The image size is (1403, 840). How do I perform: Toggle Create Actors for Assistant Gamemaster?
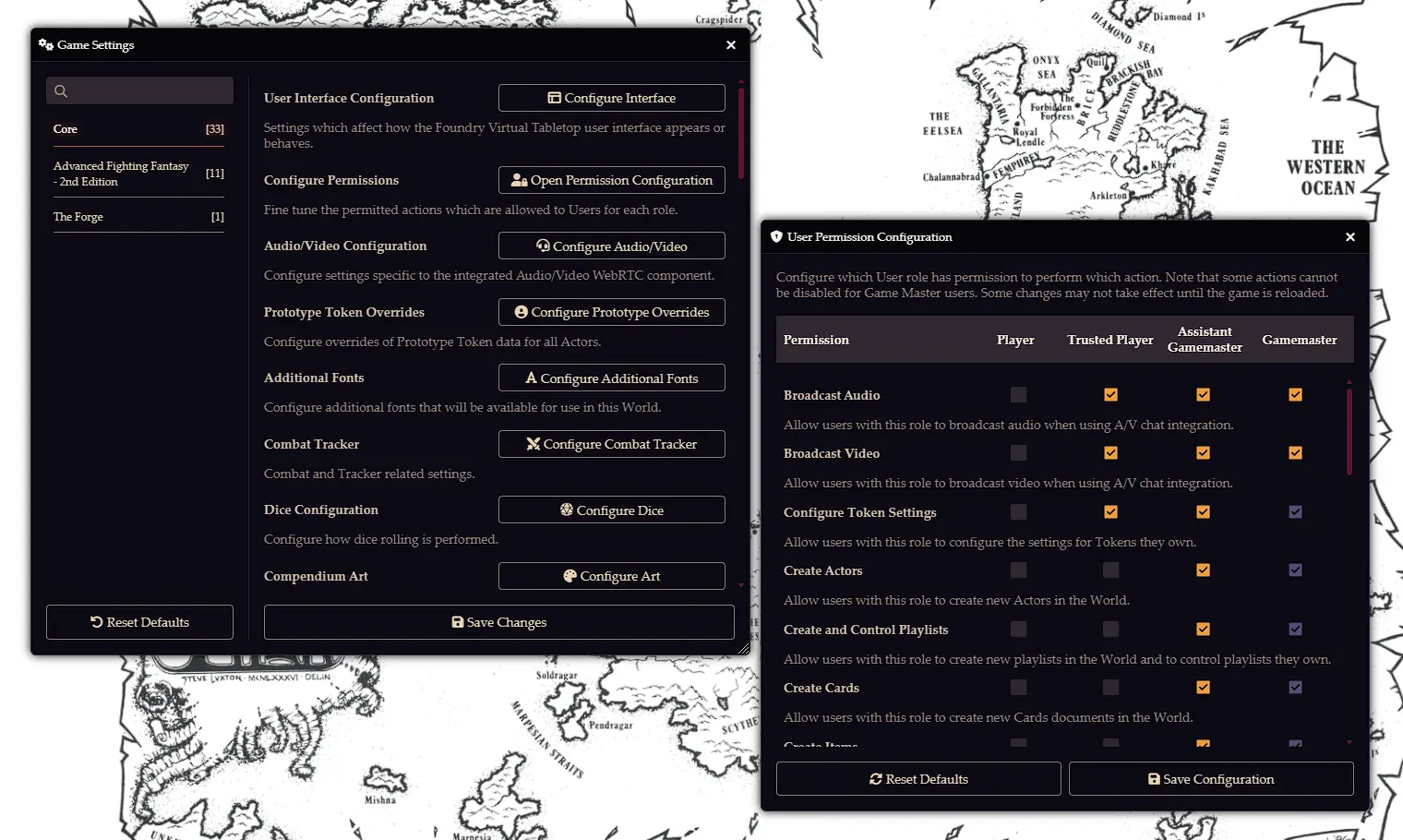(x=1203, y=570)
